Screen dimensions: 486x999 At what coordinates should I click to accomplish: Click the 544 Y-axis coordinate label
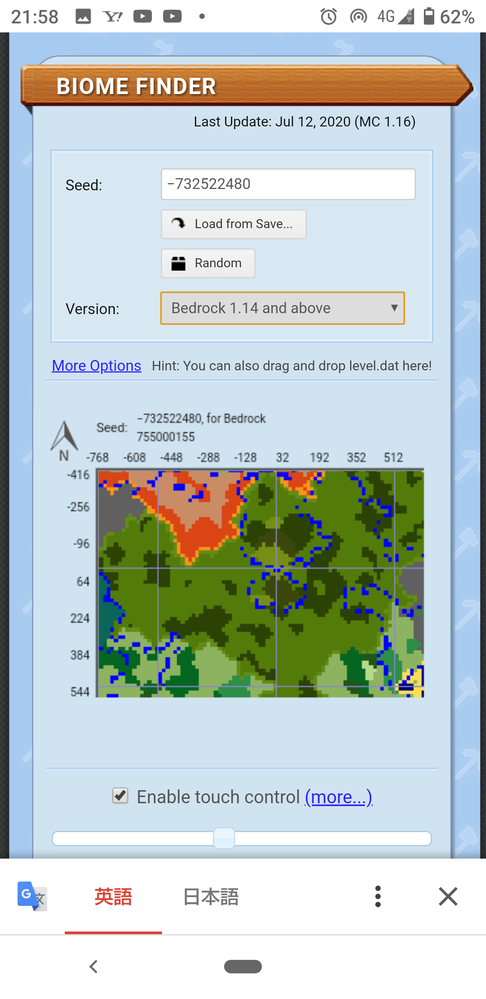[x=80, y=692]
